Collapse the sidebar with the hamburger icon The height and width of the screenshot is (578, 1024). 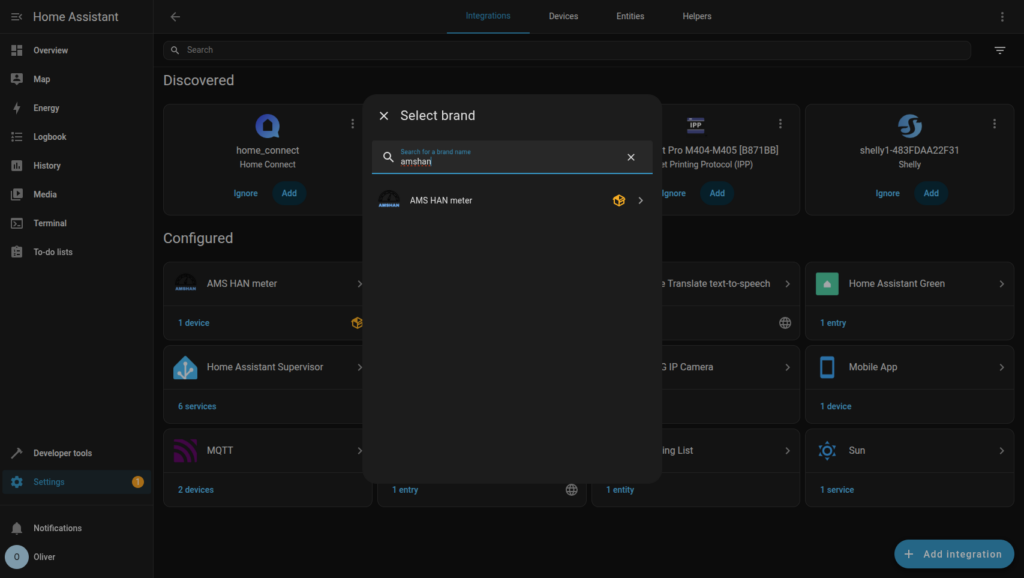tap(16, 17)
